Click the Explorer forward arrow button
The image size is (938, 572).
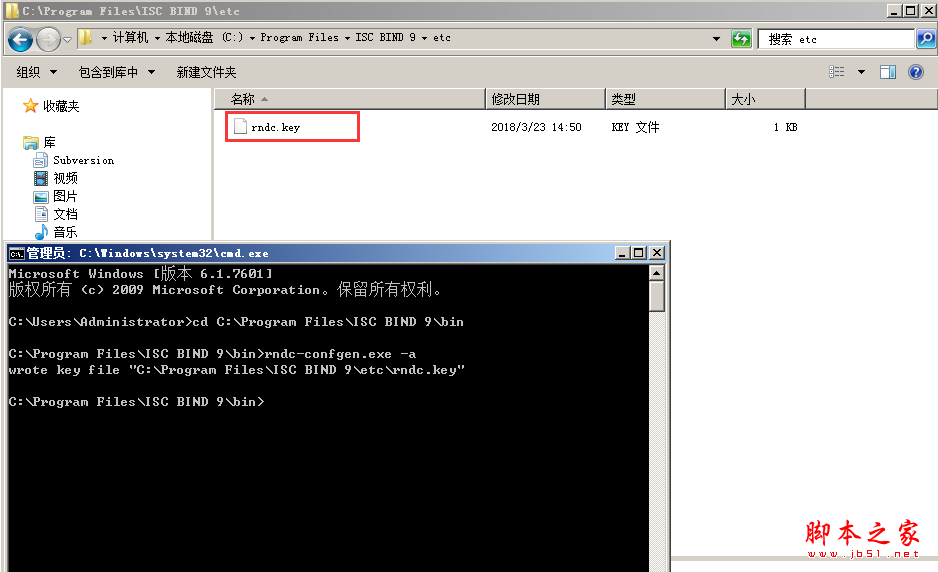[48, 40]
